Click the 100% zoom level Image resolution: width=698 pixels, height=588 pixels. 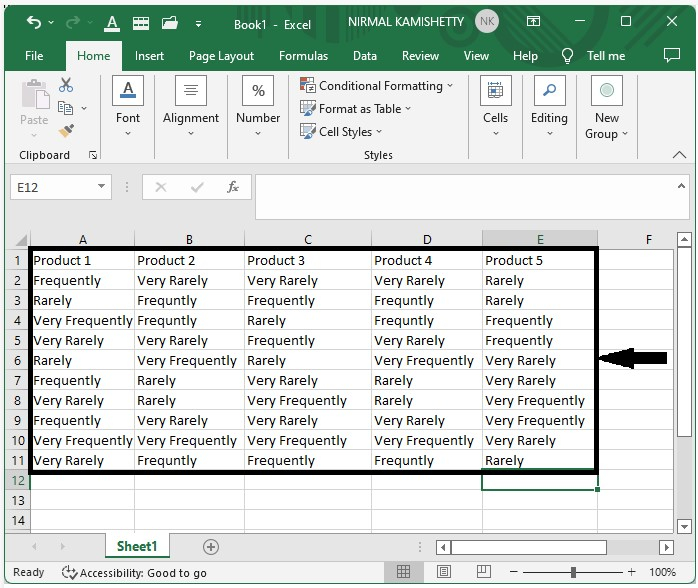click(662, 572)
